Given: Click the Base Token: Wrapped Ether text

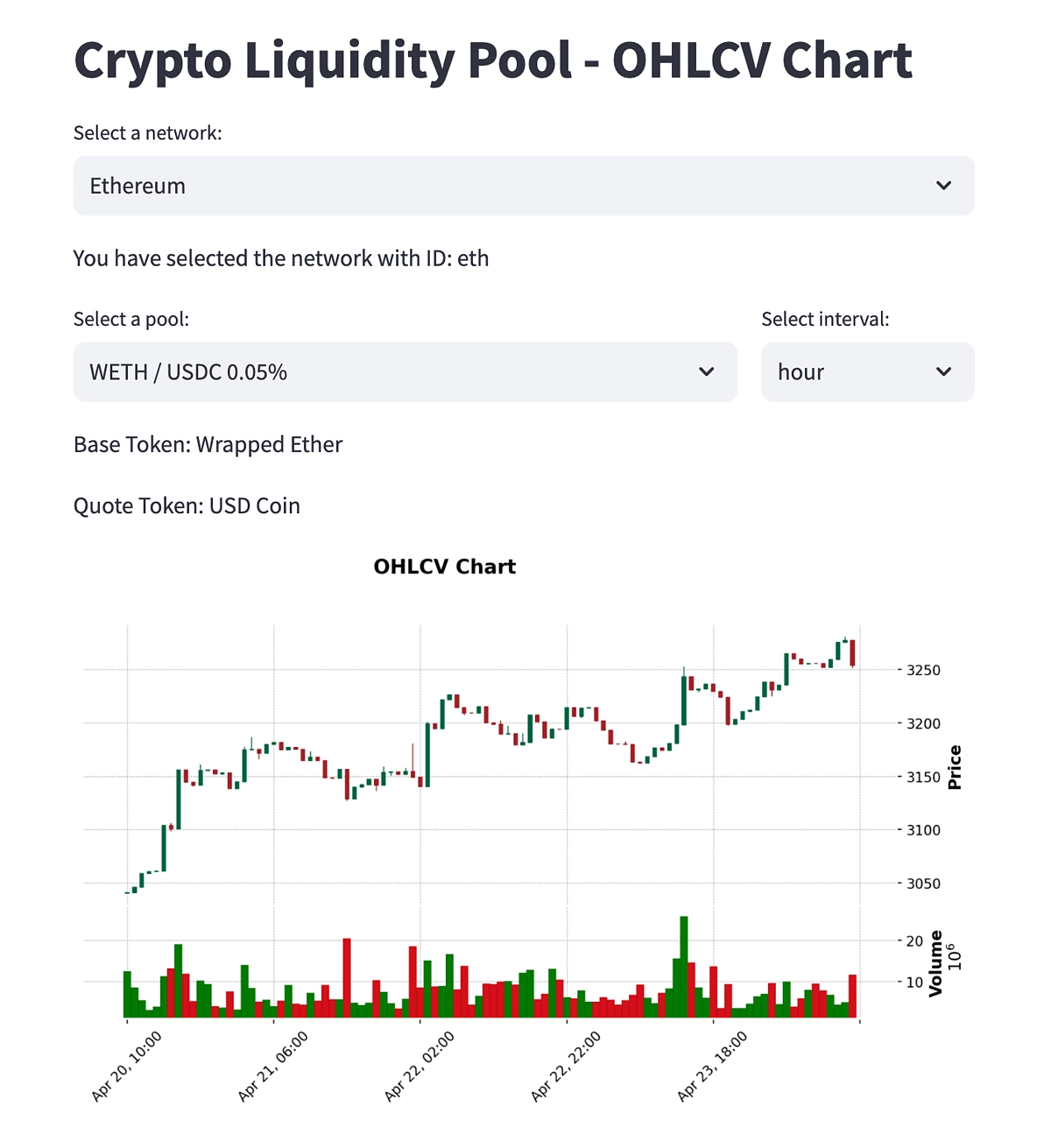Looking at the screenshot, I should tap(208, 445).
